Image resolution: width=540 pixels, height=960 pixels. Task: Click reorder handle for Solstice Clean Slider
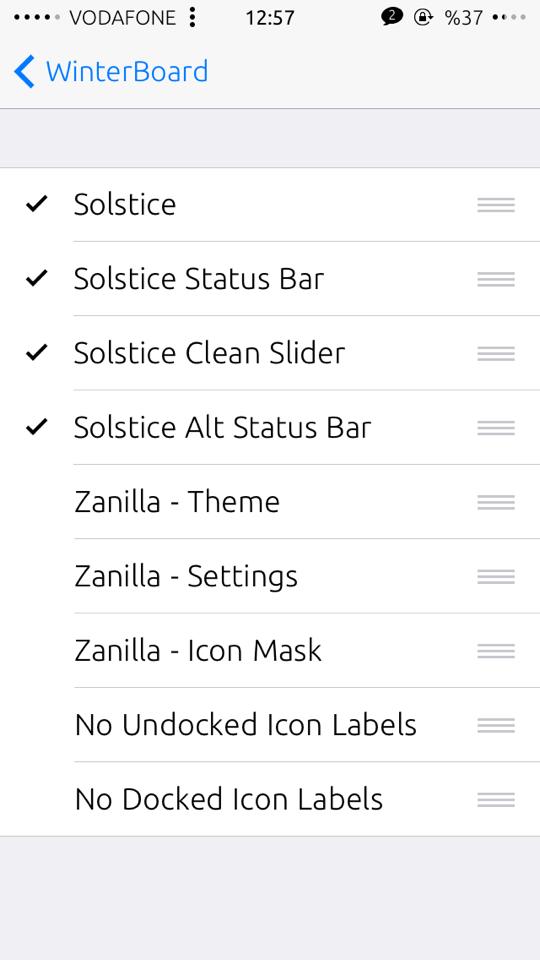[496, 354]
